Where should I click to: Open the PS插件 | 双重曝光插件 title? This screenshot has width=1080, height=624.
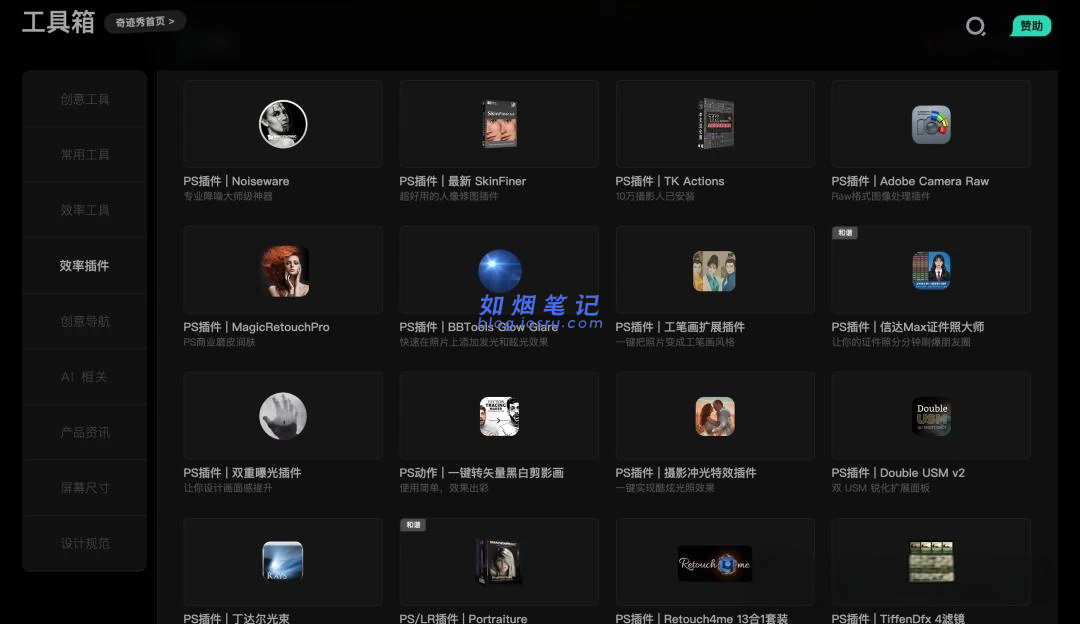pos(242,473)
